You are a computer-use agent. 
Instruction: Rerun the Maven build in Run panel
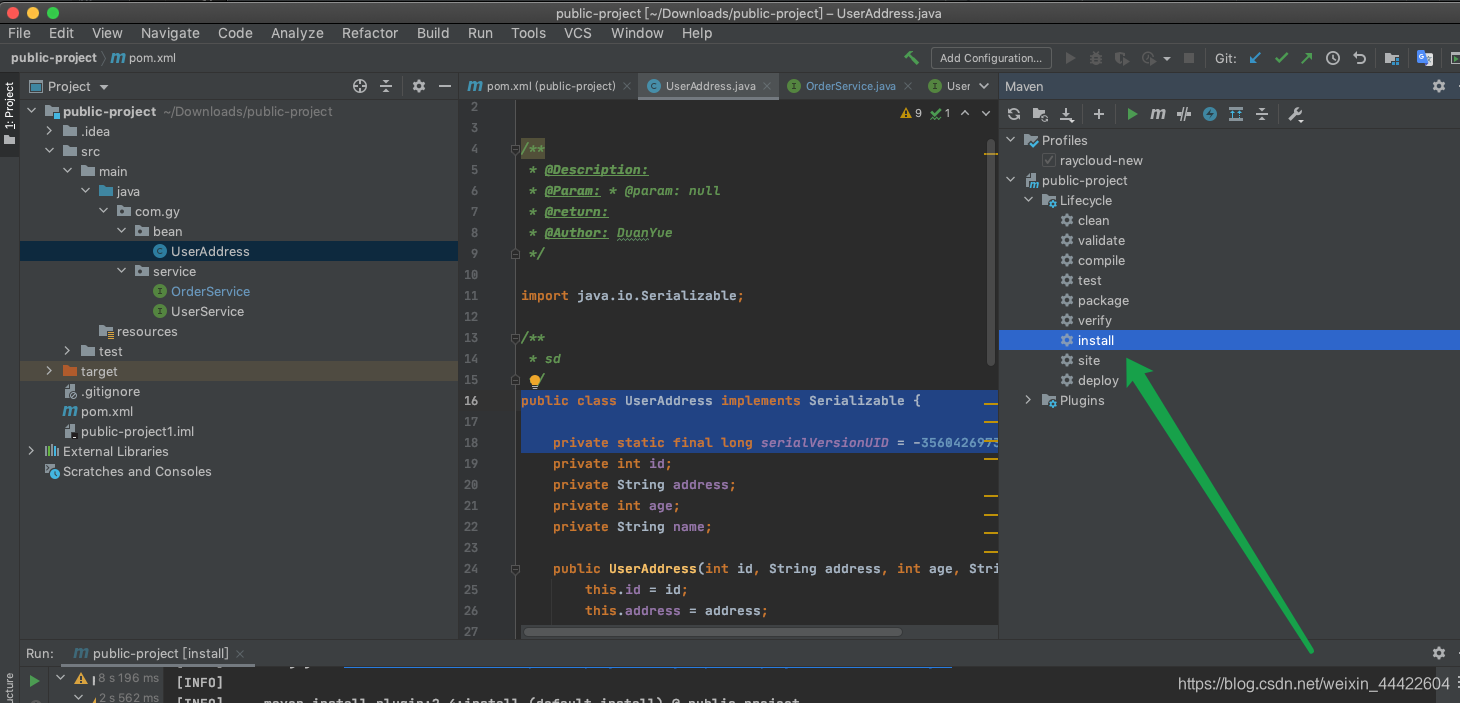[34, 680]
